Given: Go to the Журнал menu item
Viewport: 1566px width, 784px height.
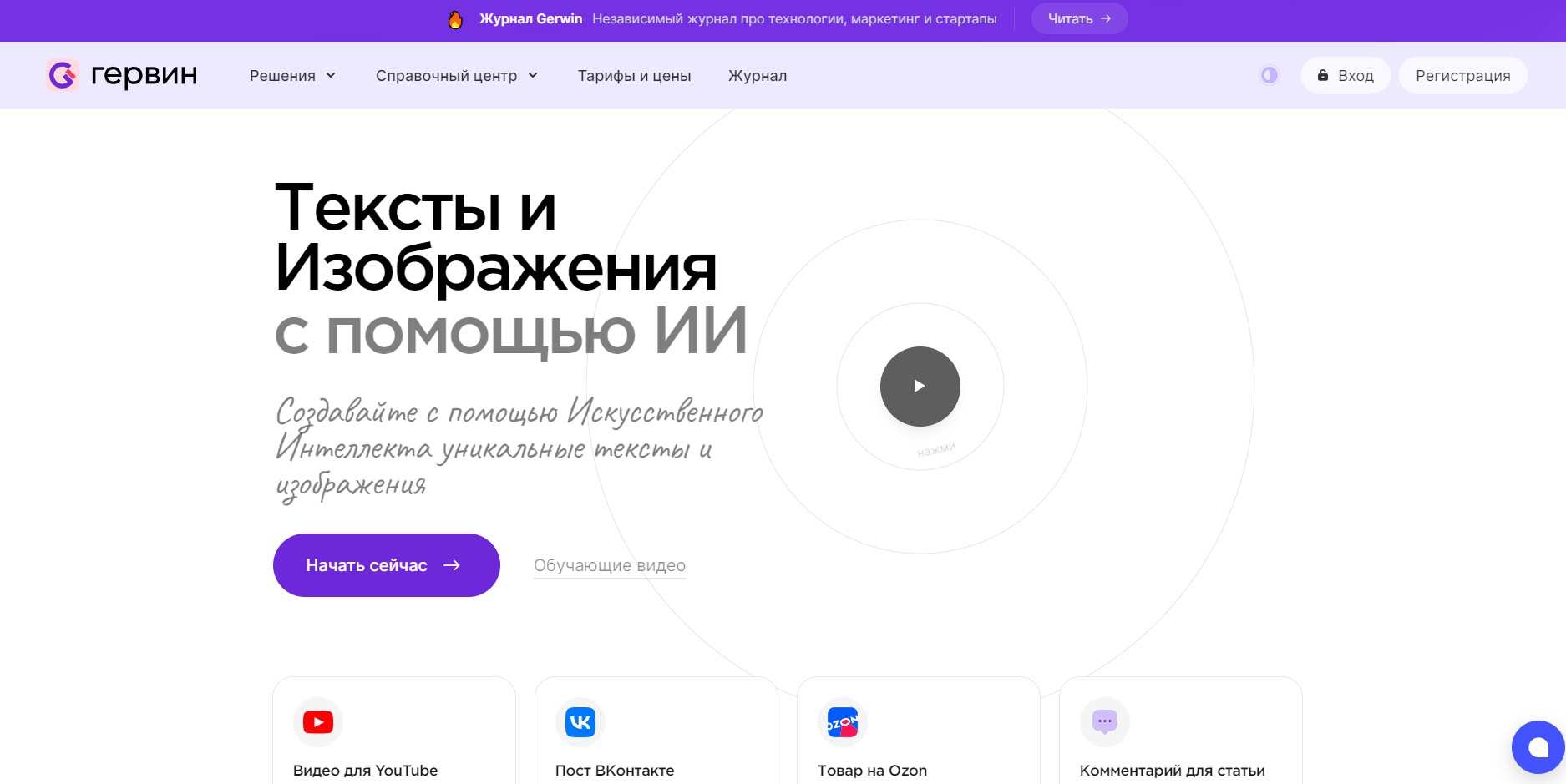Looking at the screenshot, I should click(x=757, y=76).
